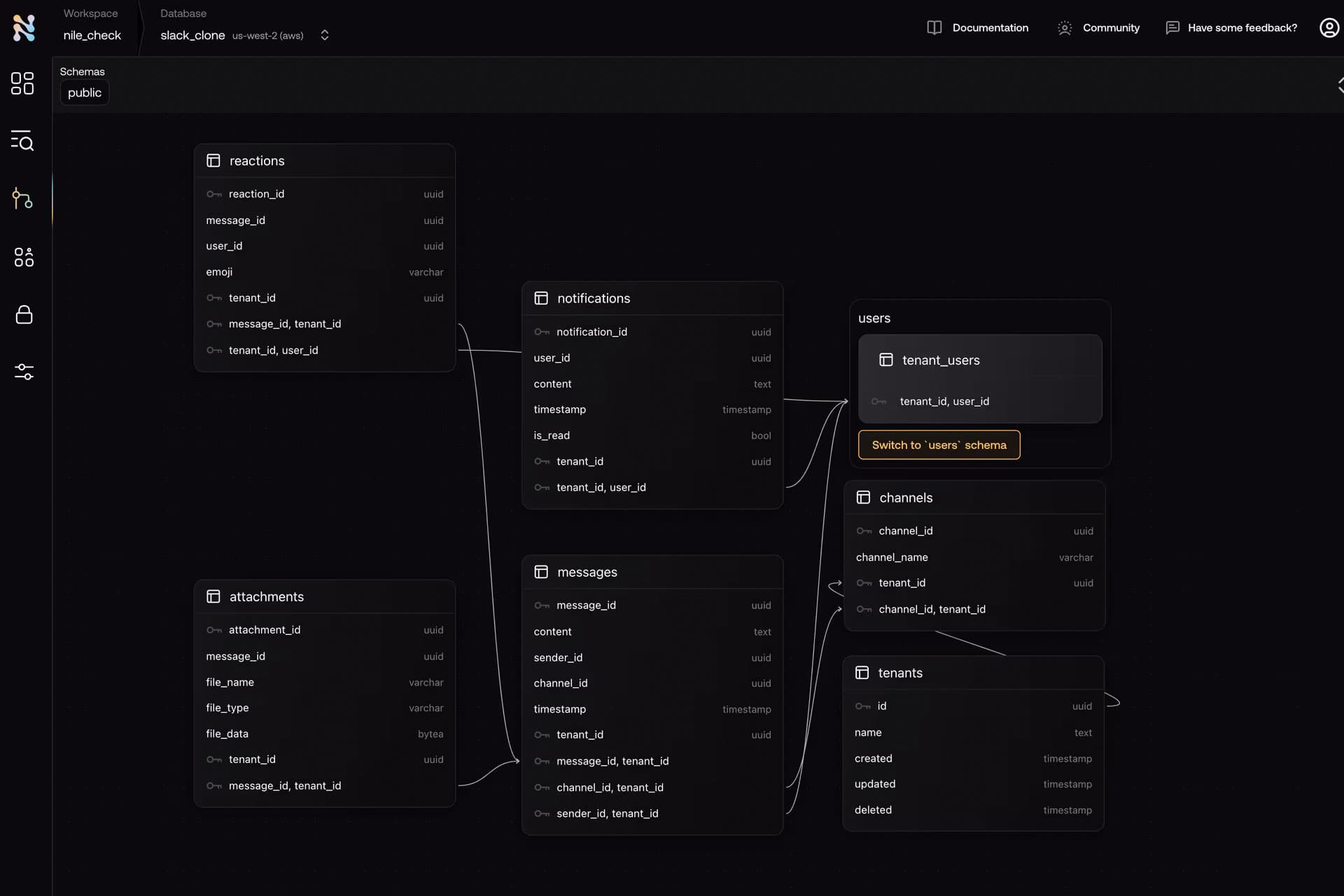1344x896 pixels.
Task: Expand the slack_clone database selector
Action: click(324, 35)
